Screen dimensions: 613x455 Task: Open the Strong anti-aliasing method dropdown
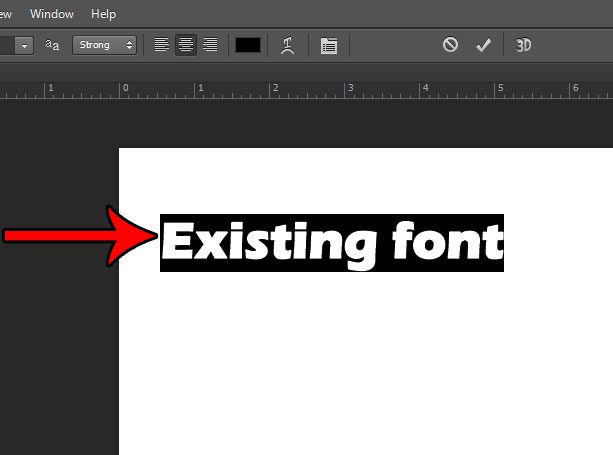(104, 45)
